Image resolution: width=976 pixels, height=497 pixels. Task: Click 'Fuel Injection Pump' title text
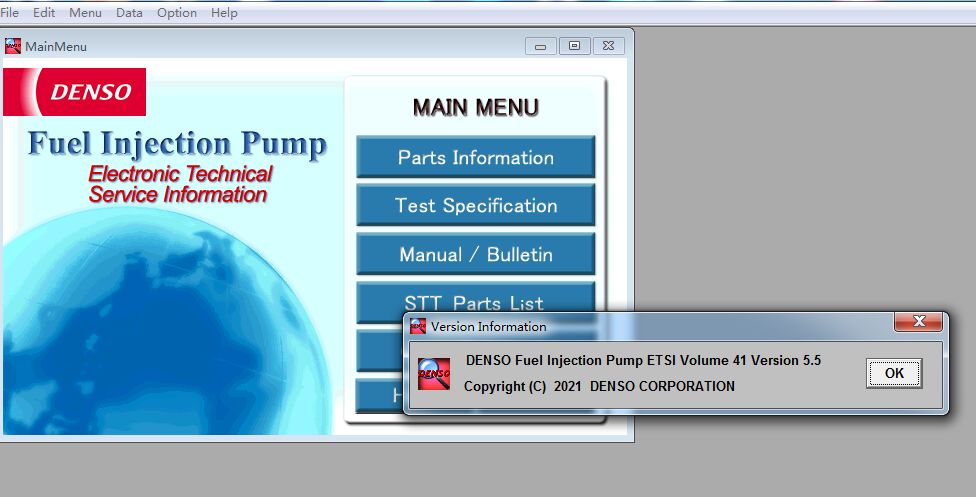click(177, 144)
